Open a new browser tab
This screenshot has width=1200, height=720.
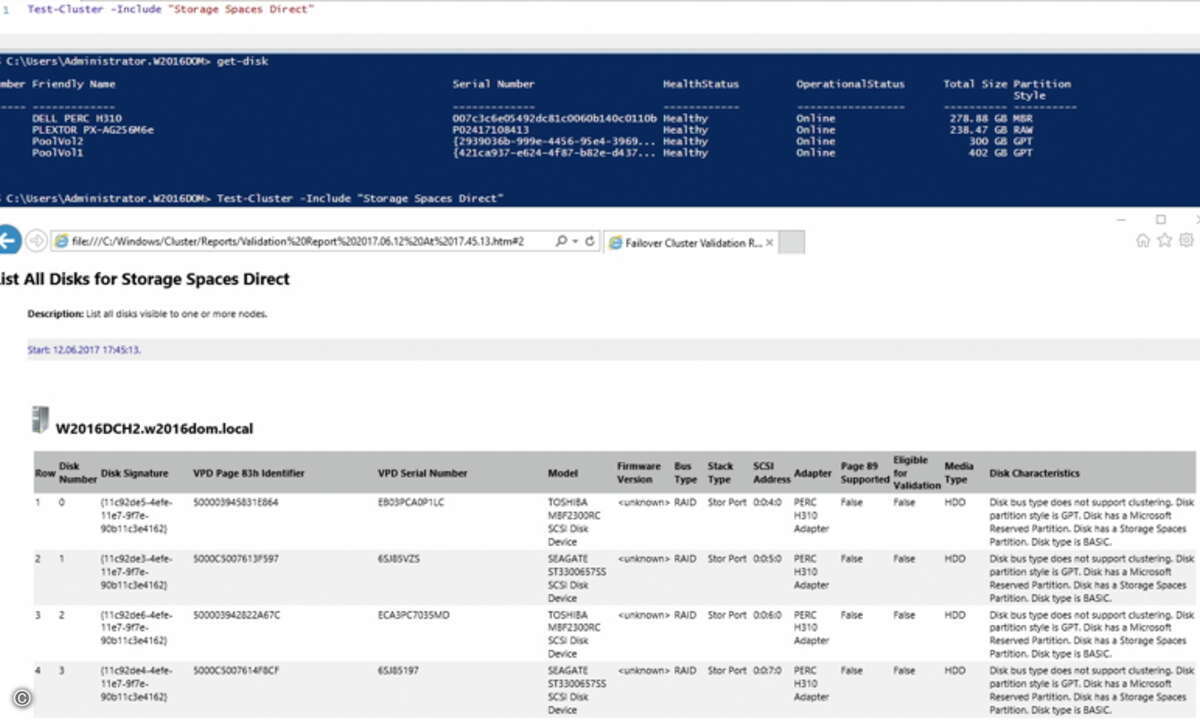pos(792,242)
